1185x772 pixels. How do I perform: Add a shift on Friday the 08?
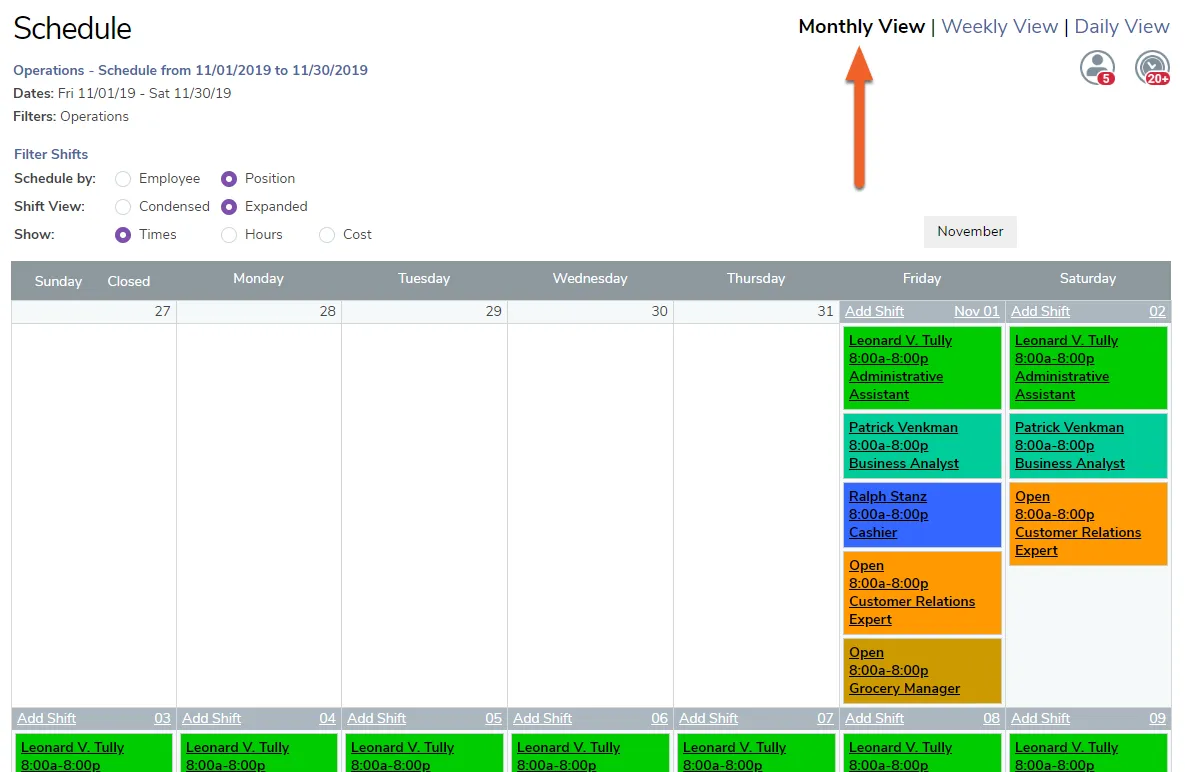point(874,718)
